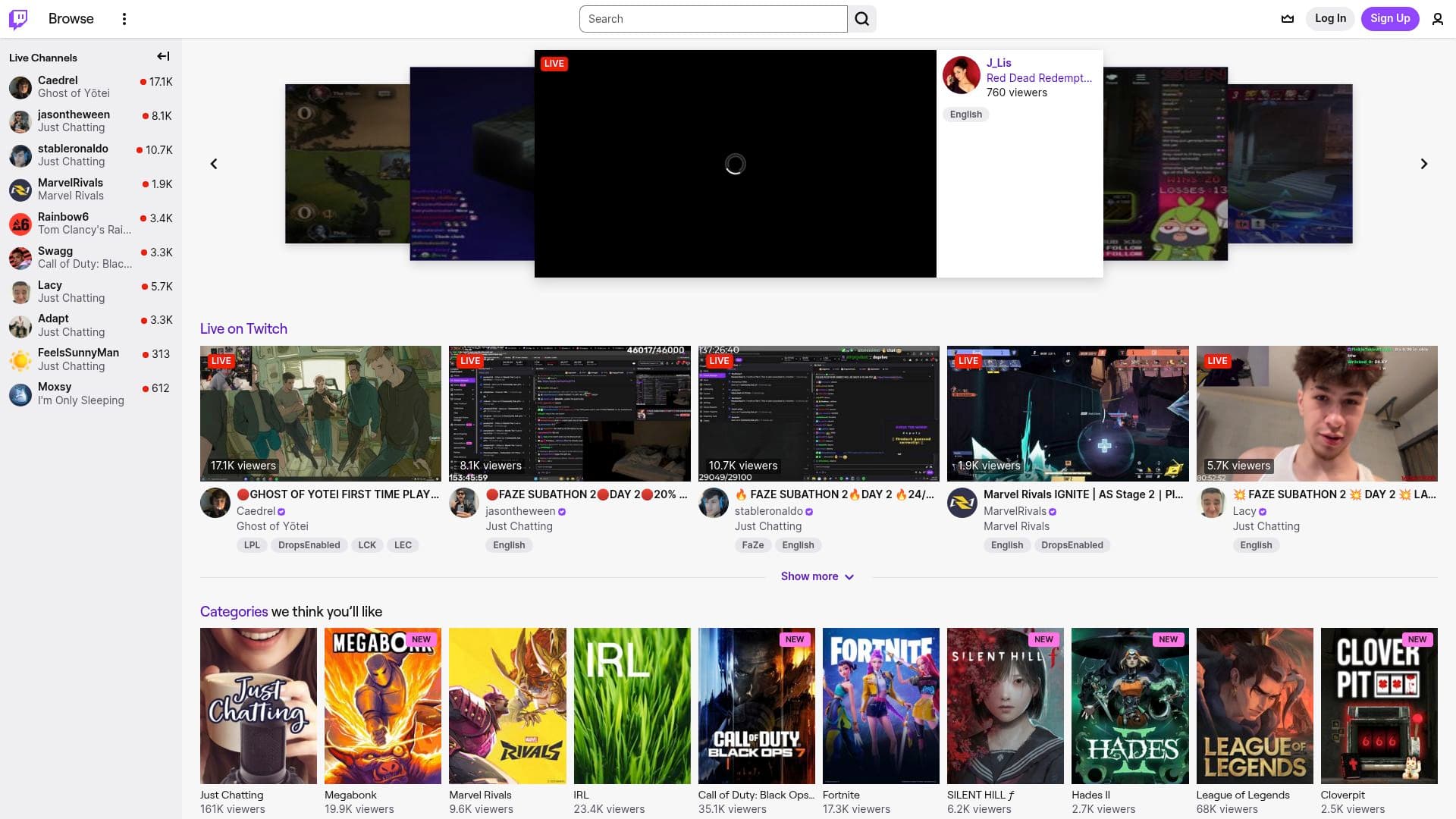Click Caedrel avatar under Ghost of Yotei stream

[x=215, y=503]
